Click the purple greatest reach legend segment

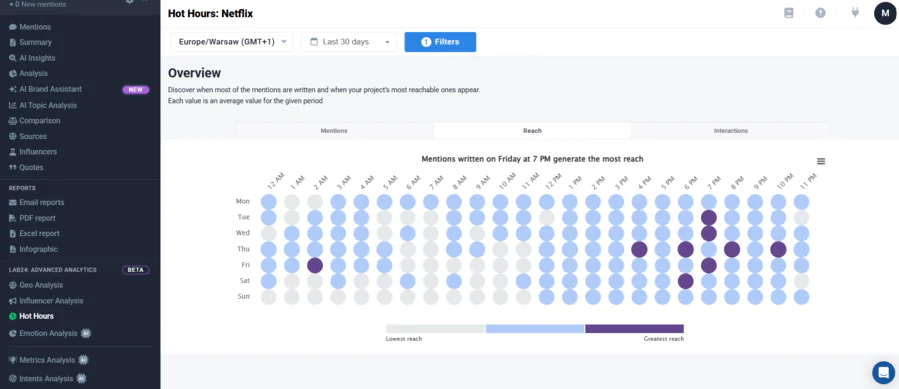634,329
